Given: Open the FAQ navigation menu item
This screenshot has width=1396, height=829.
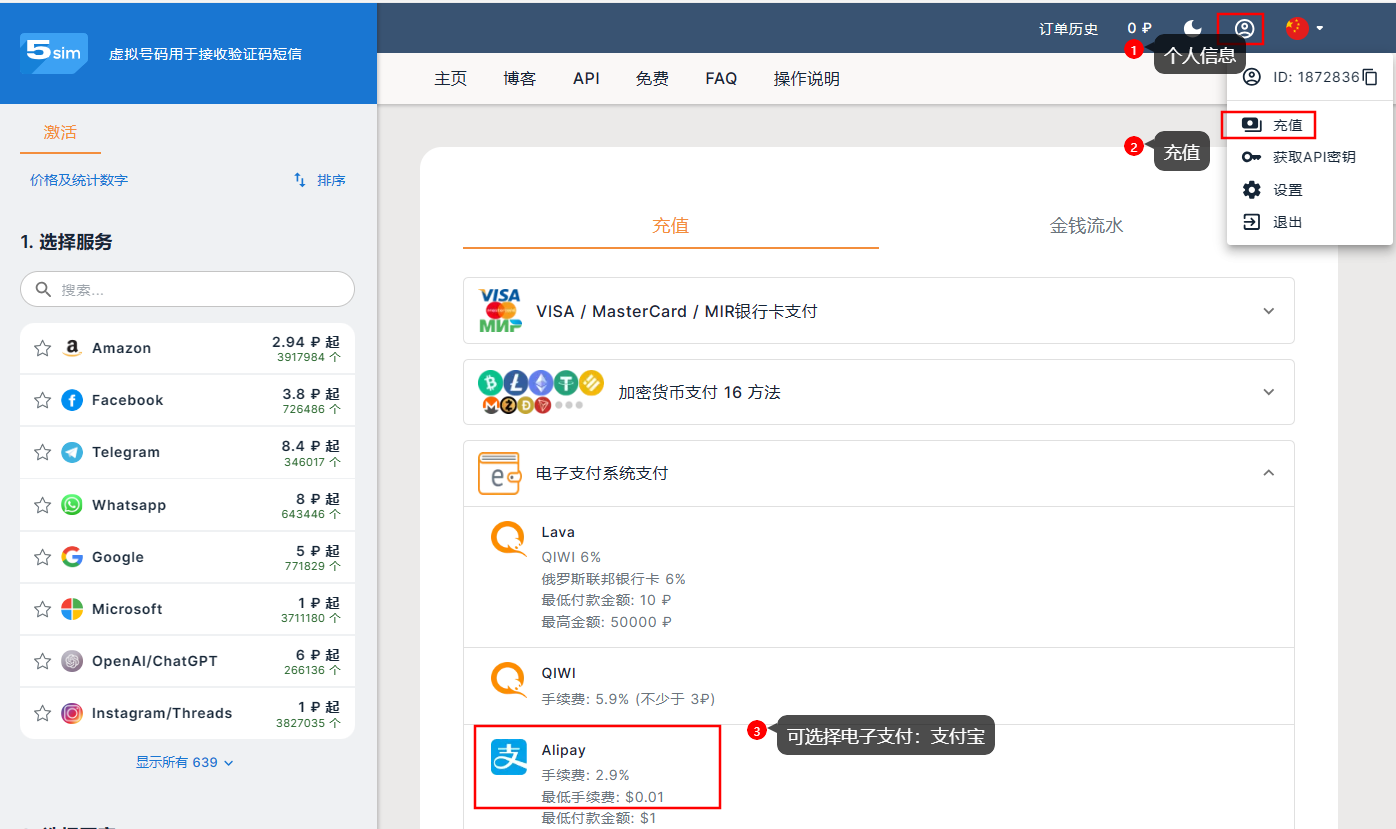Looking at the screenshot, I should (x=721, y=78).
